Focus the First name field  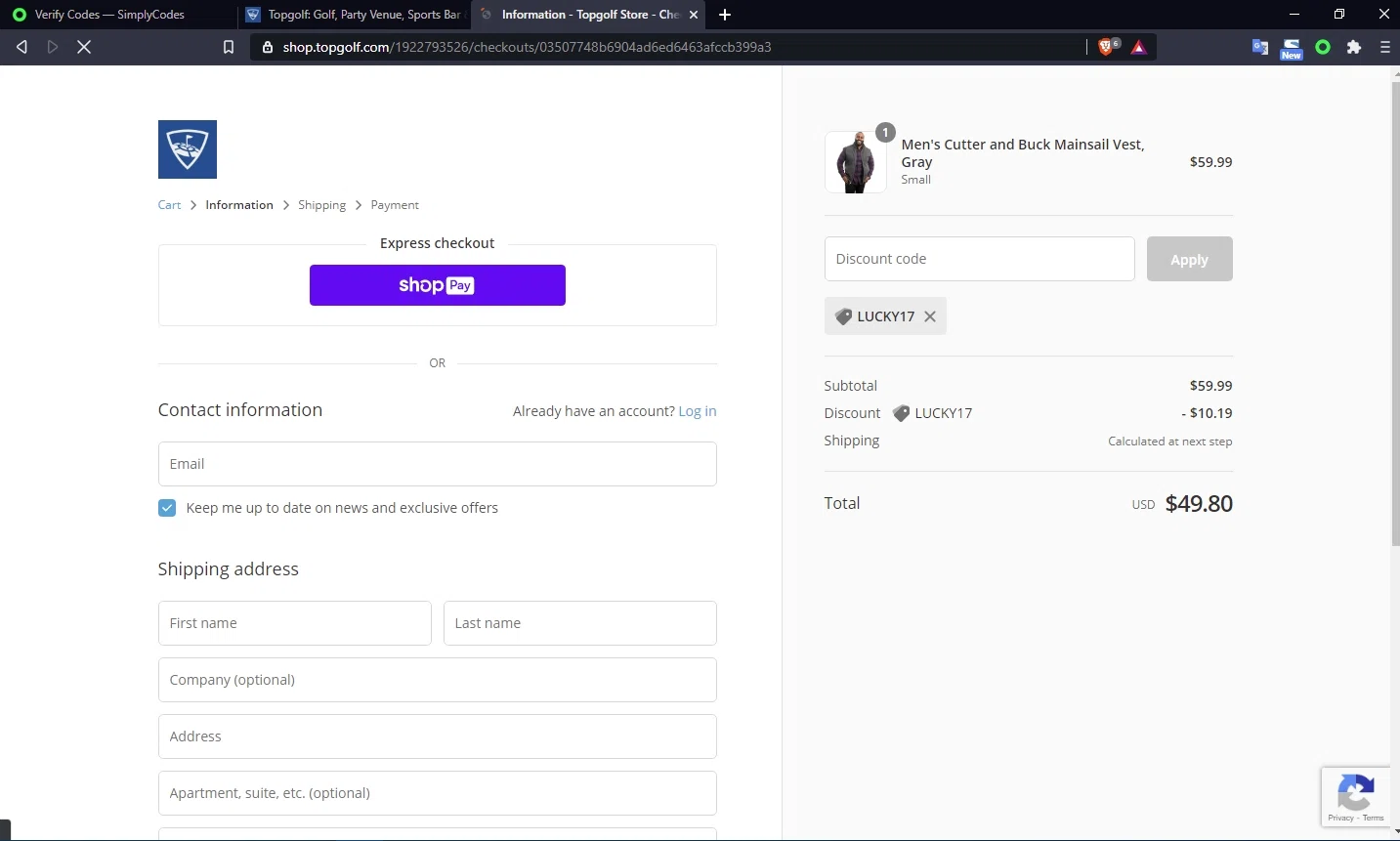coord(294,623)
